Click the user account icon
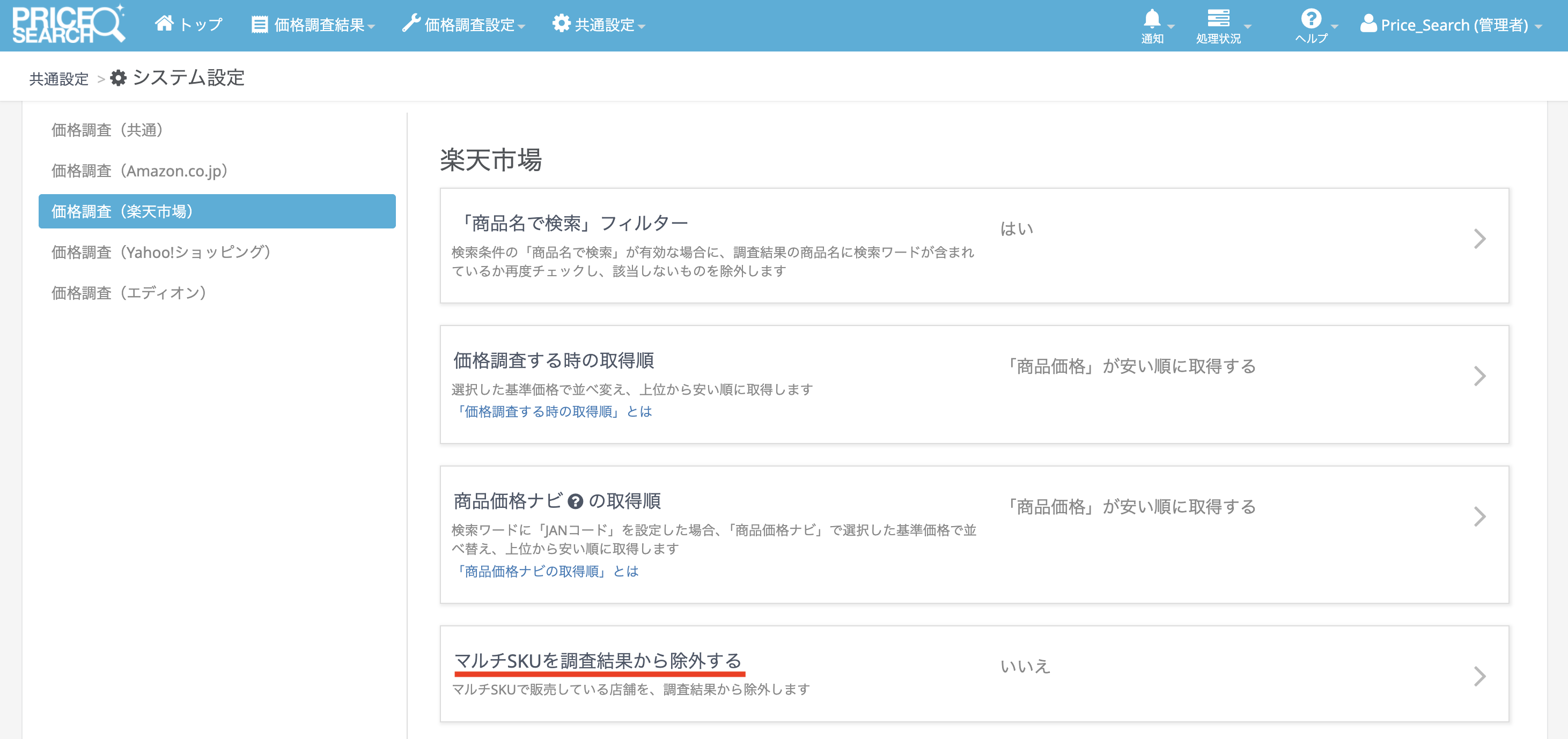 point(1368,24)
